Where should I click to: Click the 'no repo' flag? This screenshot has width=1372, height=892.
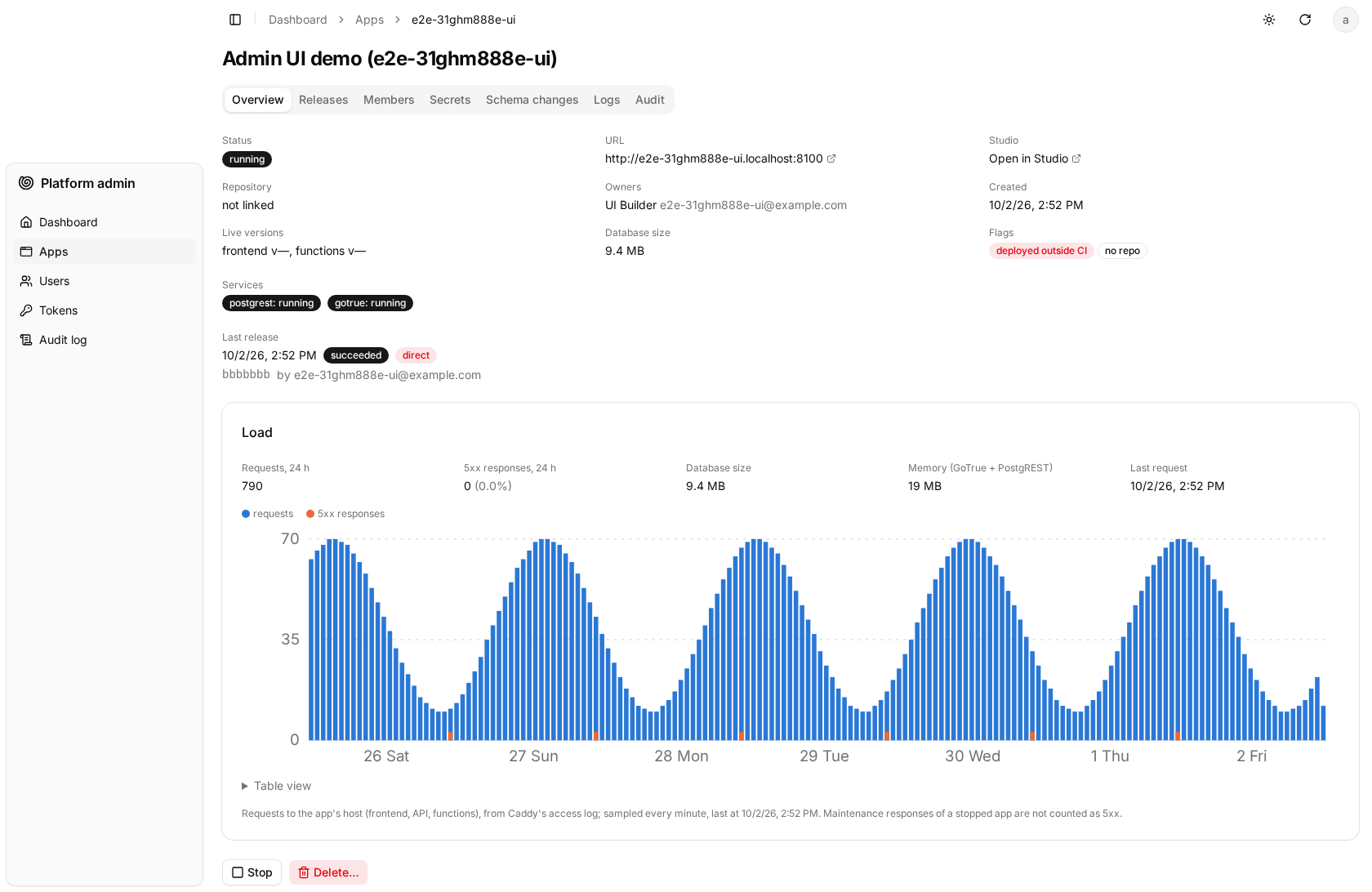(1122, 251)
